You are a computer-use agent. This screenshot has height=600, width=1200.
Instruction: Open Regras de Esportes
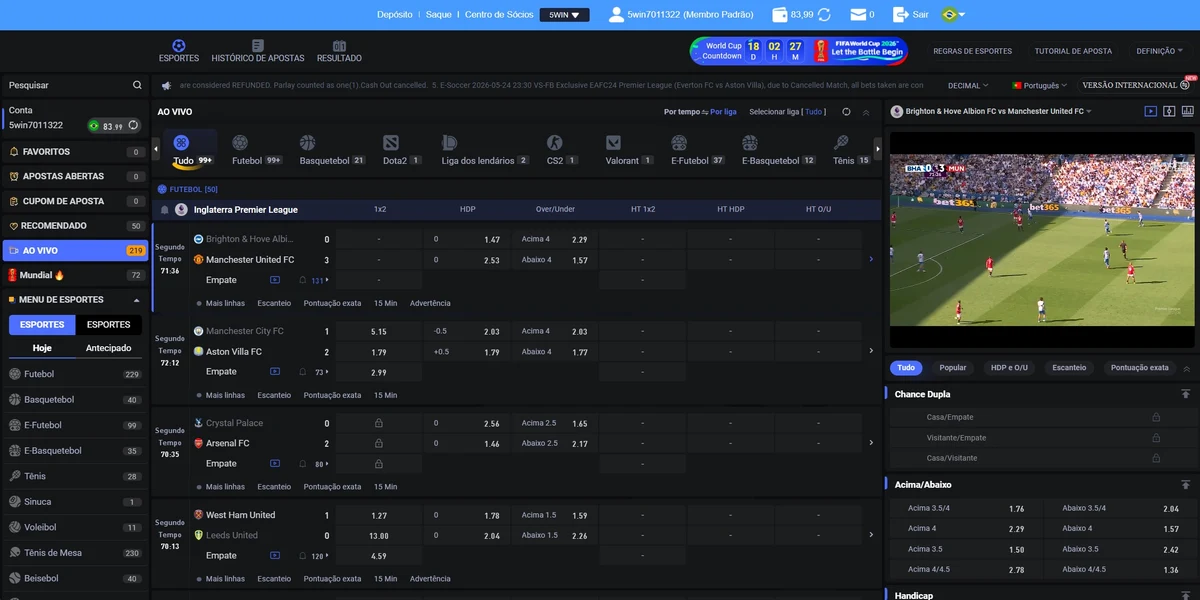(973, 51)
